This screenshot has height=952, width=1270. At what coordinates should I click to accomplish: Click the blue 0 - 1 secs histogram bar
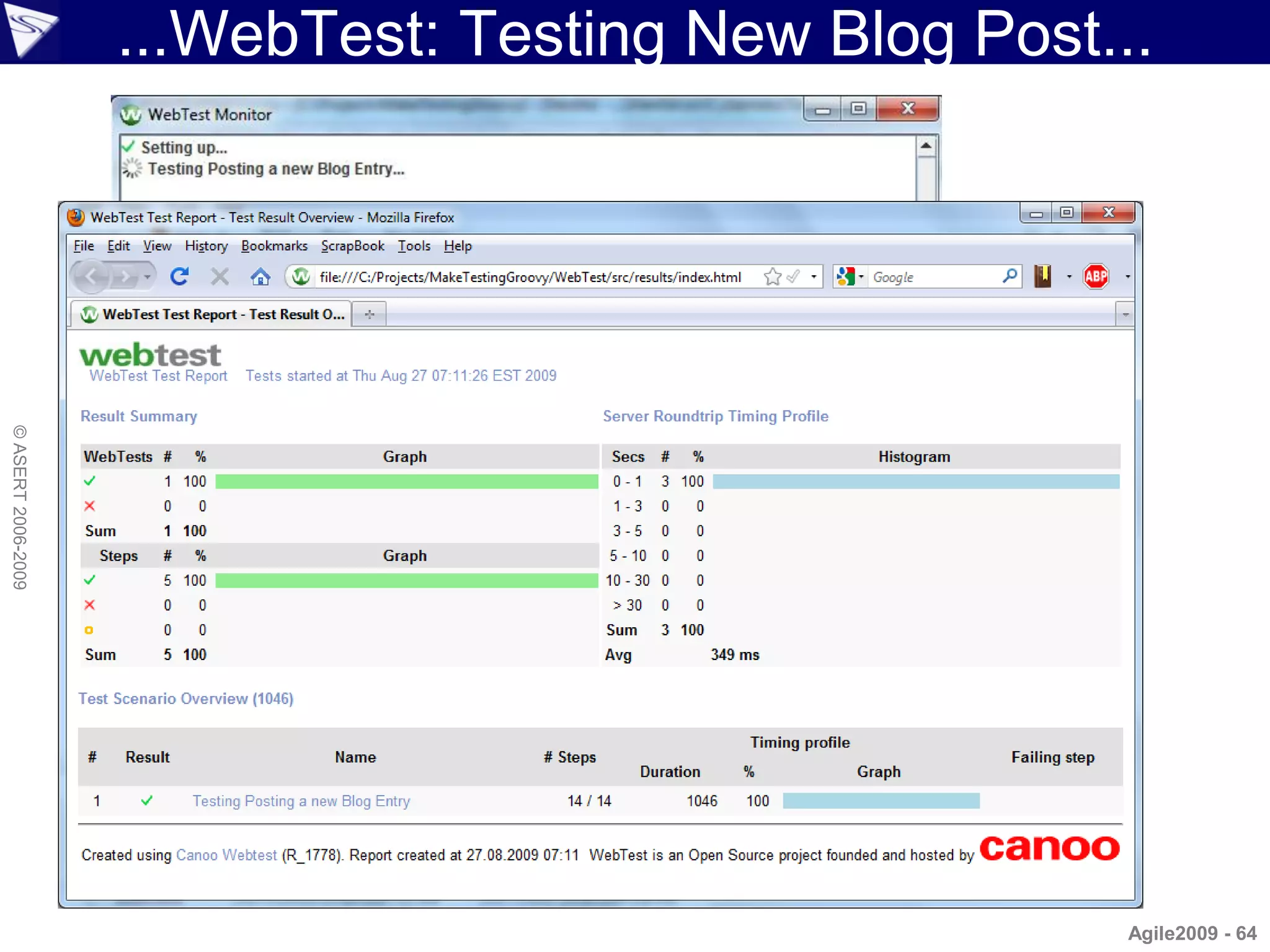(x=916, y=482)
